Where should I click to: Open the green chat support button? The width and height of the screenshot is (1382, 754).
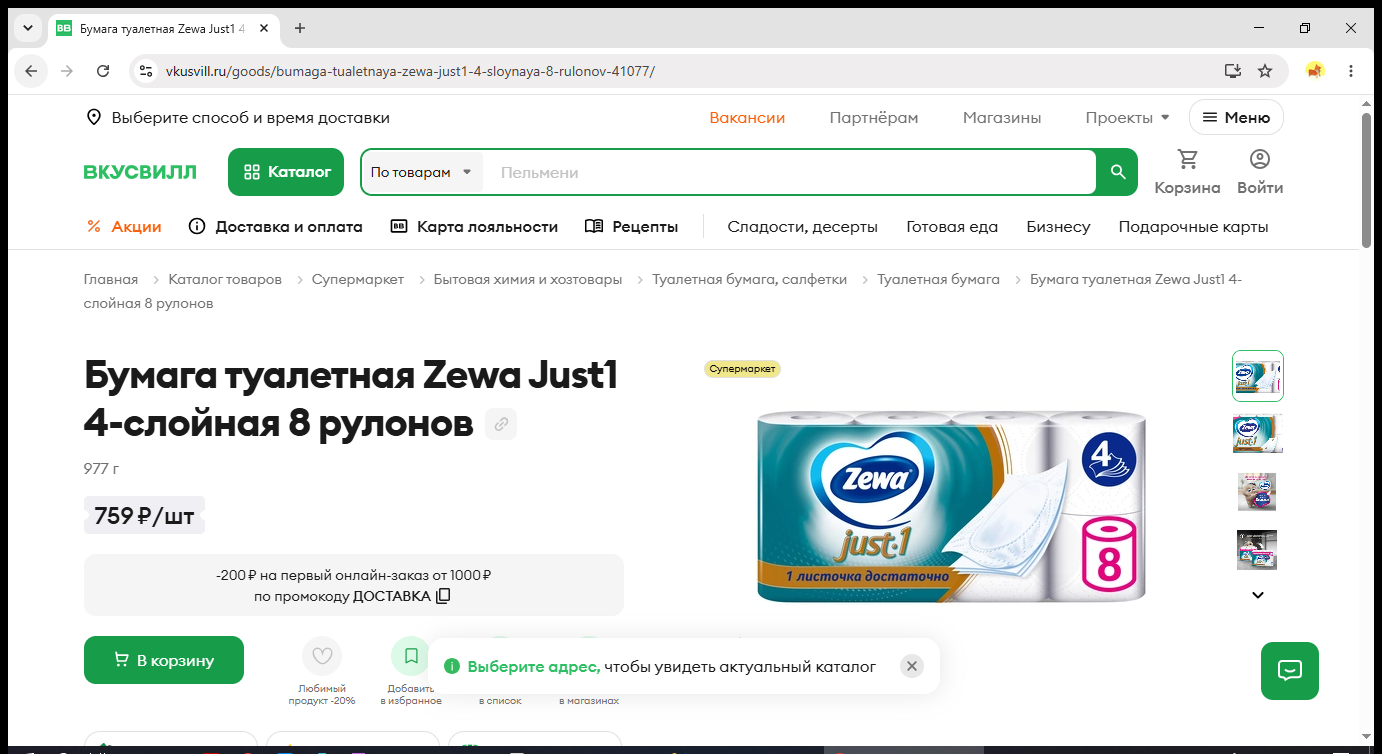pyautogui.click(x=1290, y=671)
